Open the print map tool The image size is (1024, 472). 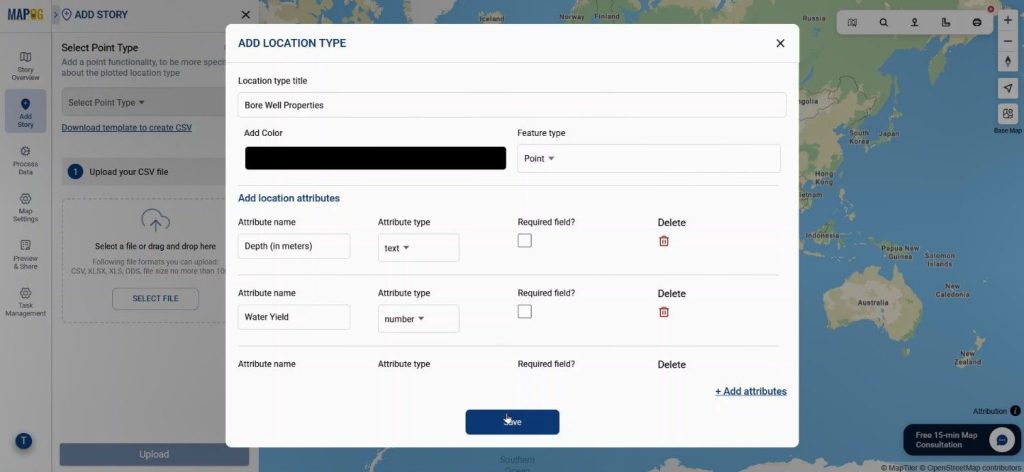point(977,22)
